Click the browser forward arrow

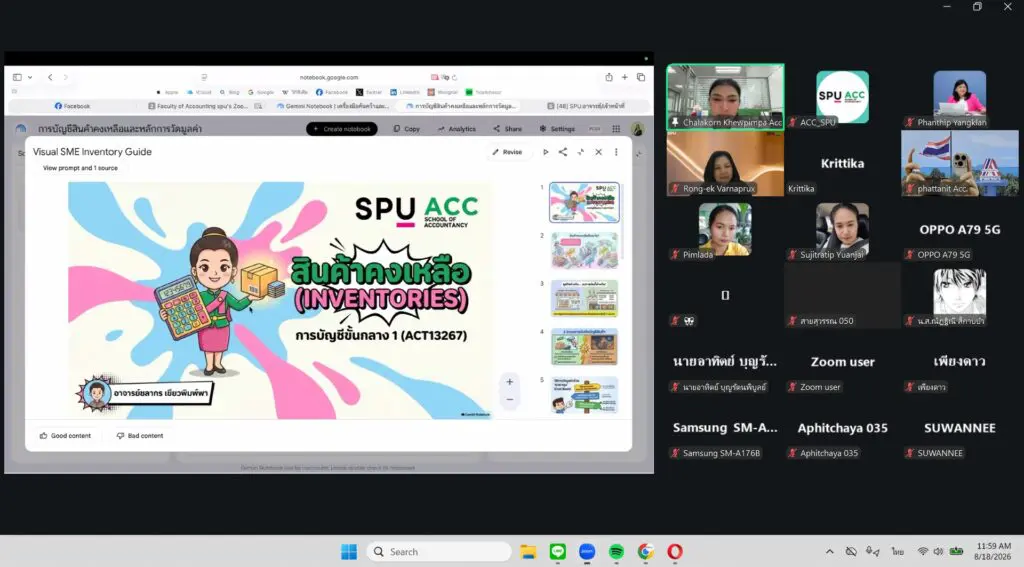tap(65, 77)
